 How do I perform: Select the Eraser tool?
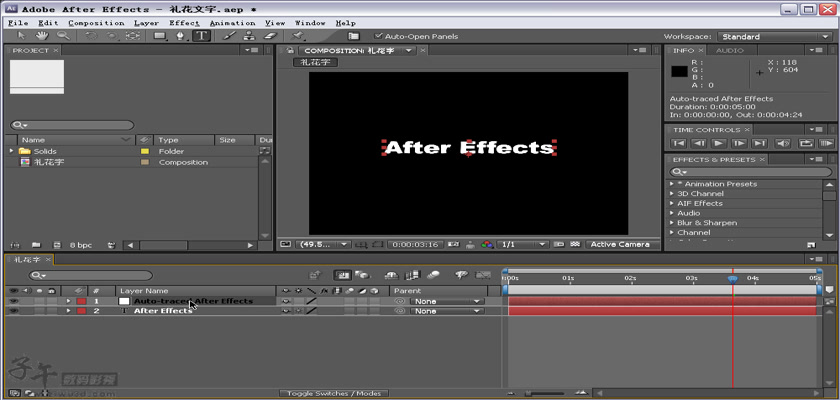(x=271, y=36)
